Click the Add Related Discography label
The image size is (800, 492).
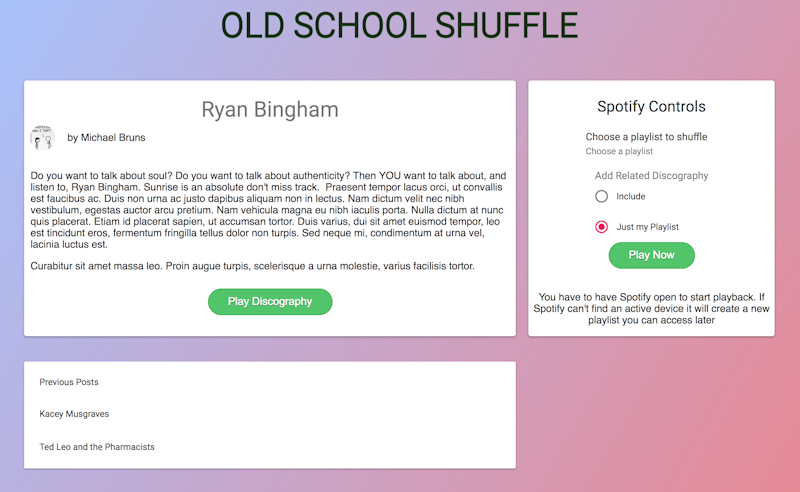click(652, 176)
